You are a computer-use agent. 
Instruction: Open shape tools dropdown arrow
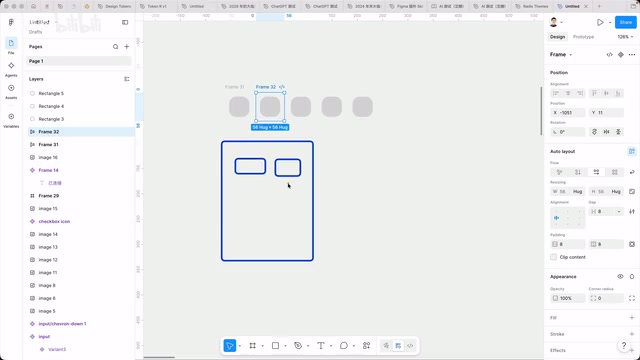(285, 346)
